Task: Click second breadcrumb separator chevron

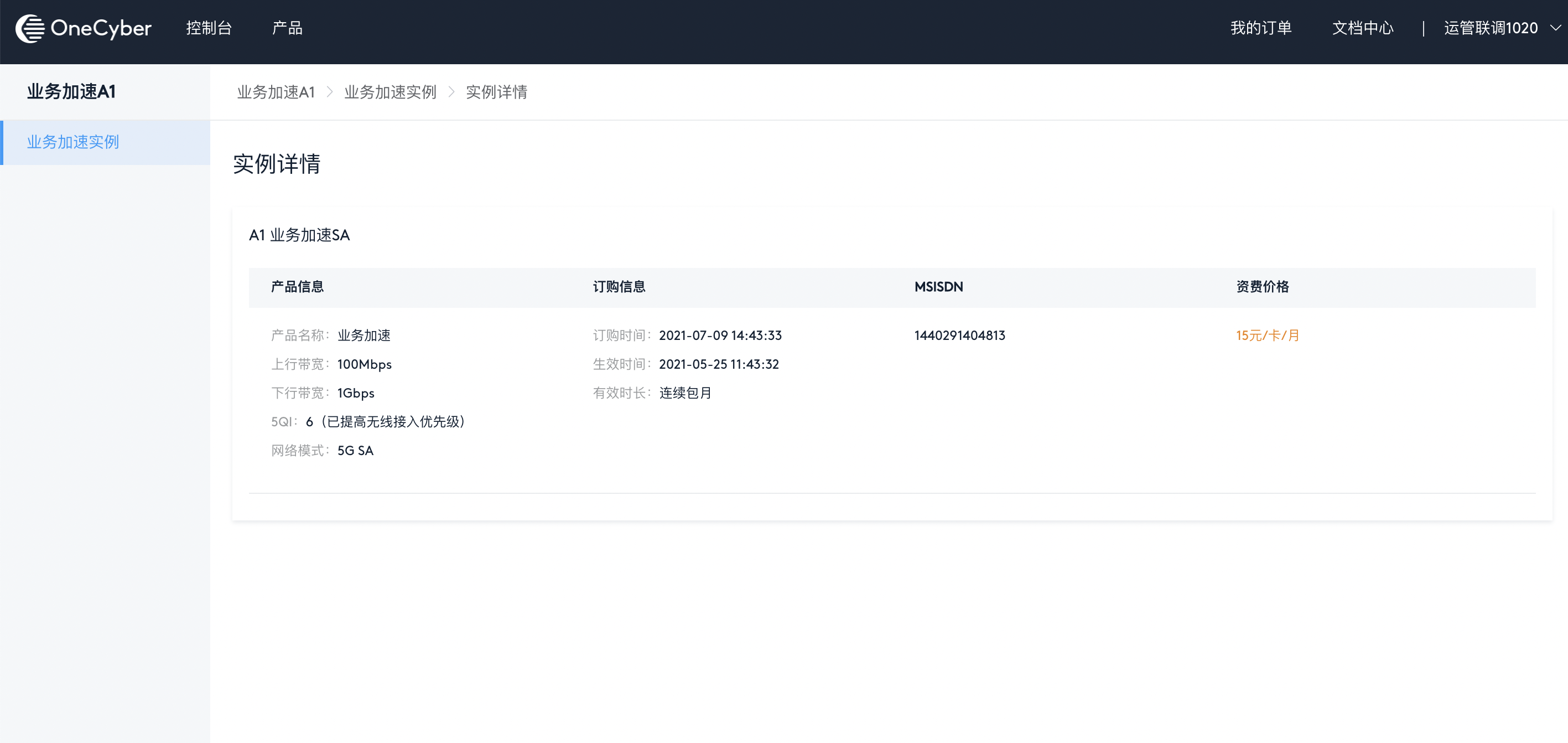Action: point(451,92)
